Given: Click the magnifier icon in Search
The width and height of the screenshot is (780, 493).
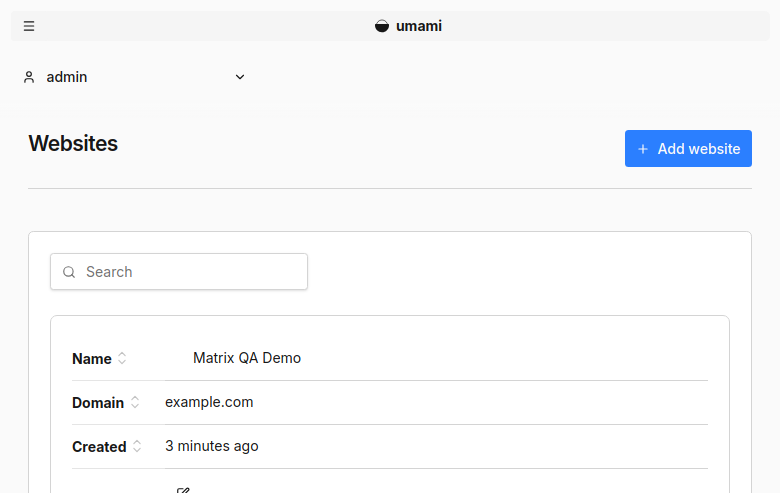Looking at the screenshot, I should click(69, 272).
